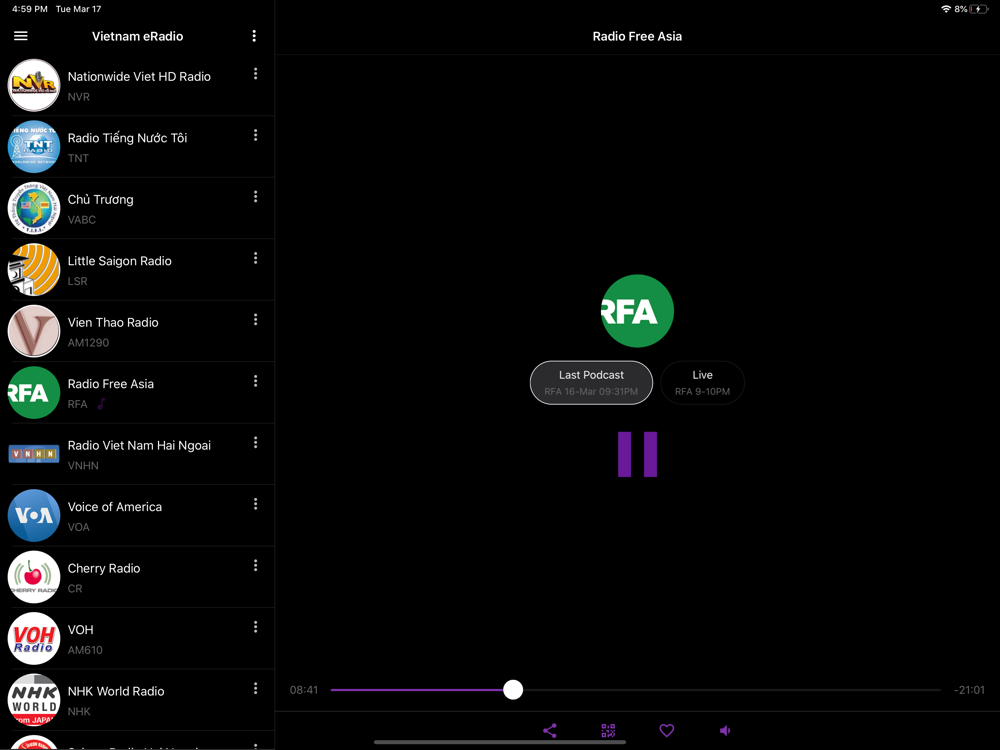Click the Wi-Fi status icon

tap(946, 9)
